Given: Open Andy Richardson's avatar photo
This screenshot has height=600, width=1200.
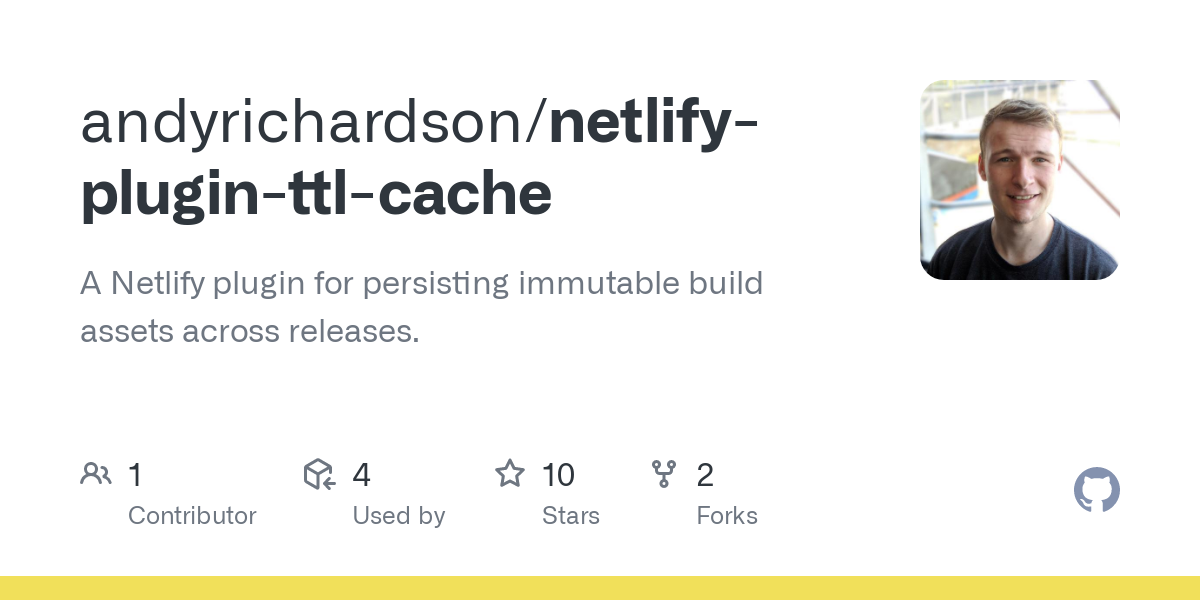Looking at the screenshot, I should coord(1019,180).
